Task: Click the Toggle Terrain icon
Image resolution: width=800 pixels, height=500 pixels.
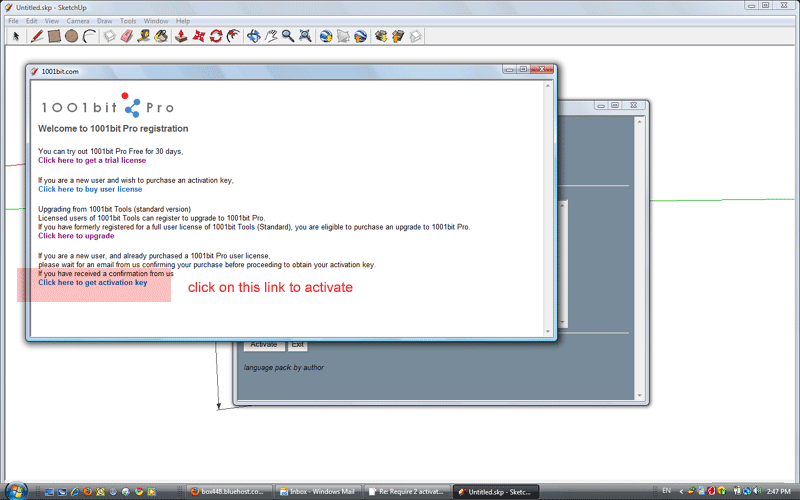Action: click(343, 36)
